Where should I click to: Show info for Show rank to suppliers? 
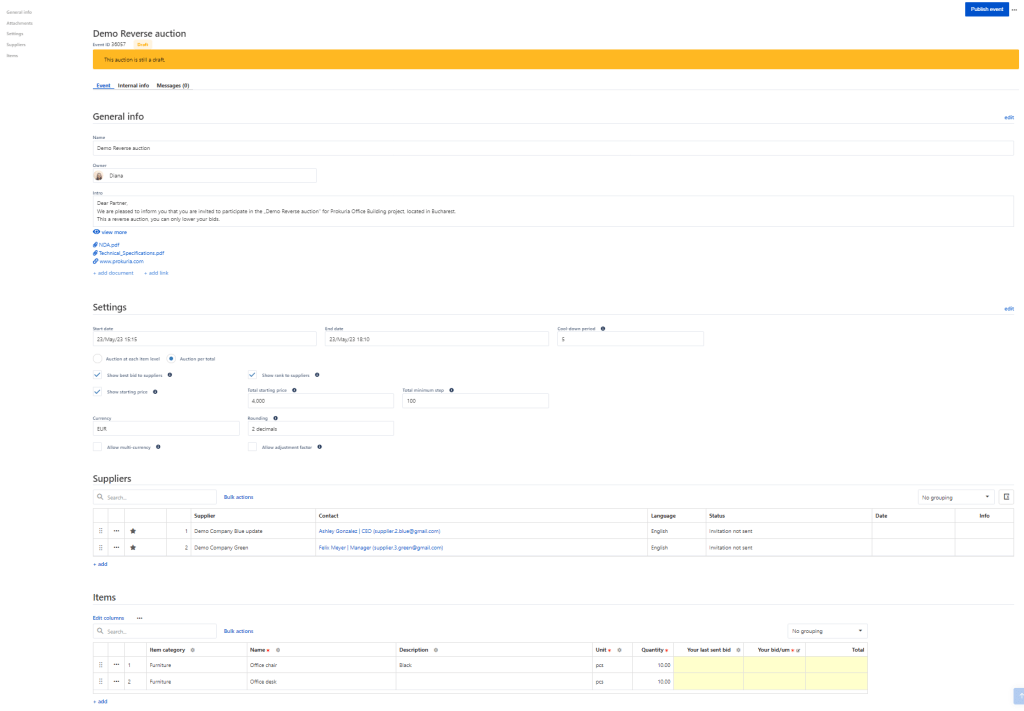(x=317, y=375)
